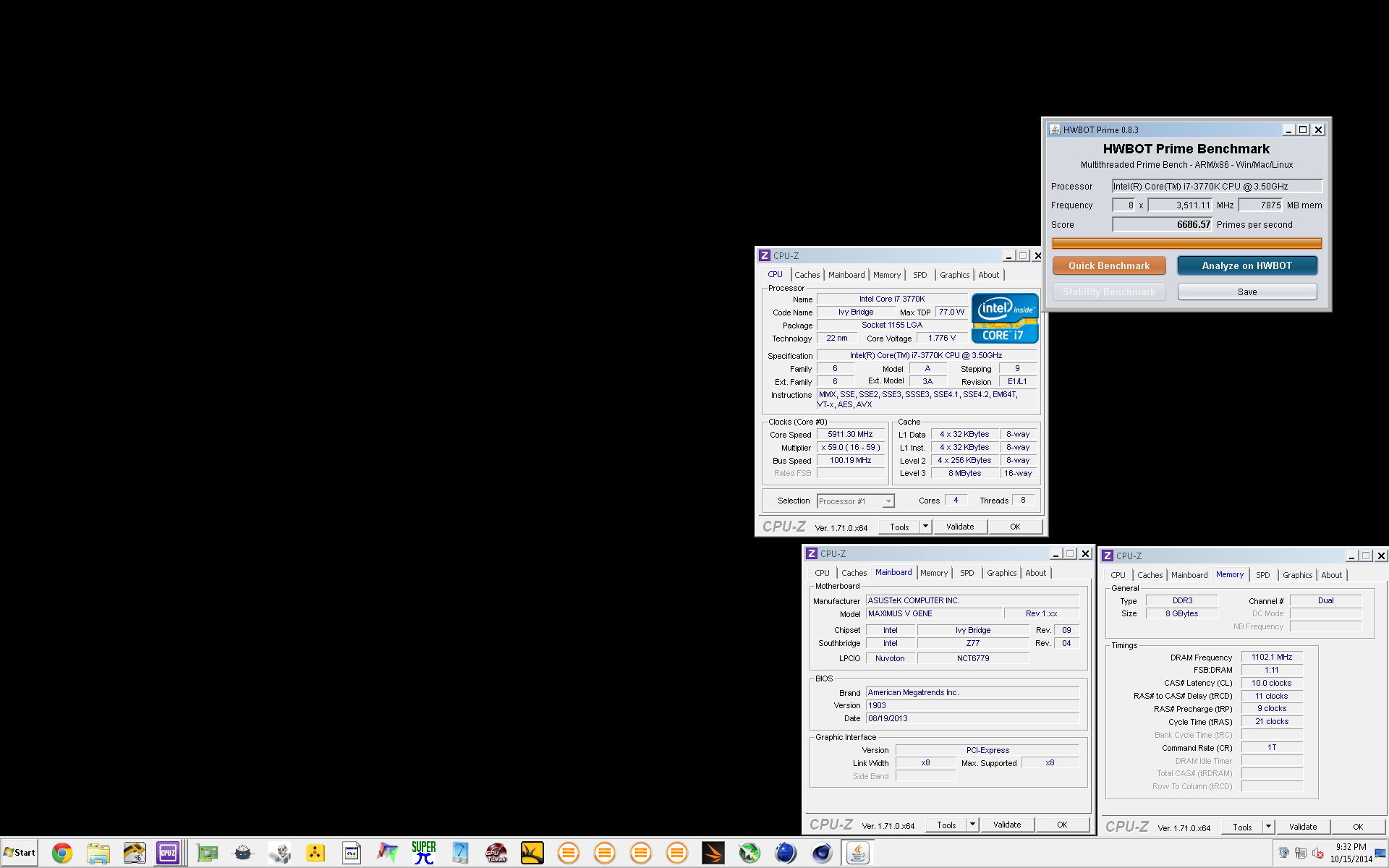Open the SPD tab in top CPU-Z window
1389x868 pixels.
point(919,275)
